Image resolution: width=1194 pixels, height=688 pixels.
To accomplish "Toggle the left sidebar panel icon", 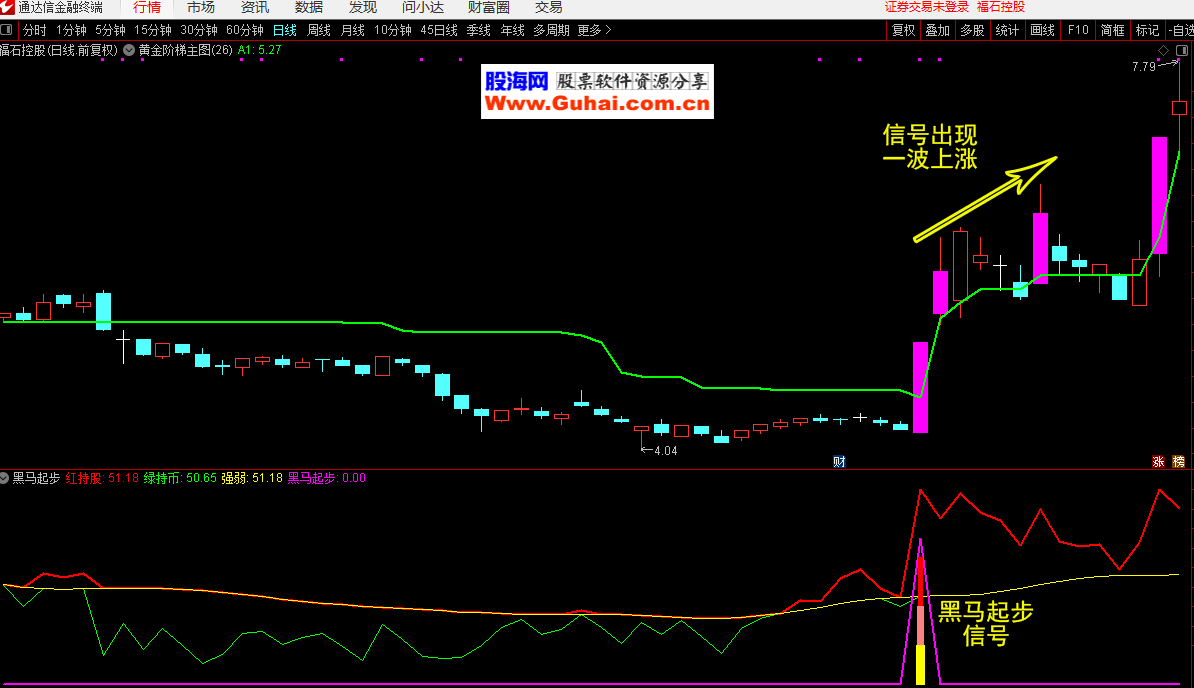I will pos(7,30).
